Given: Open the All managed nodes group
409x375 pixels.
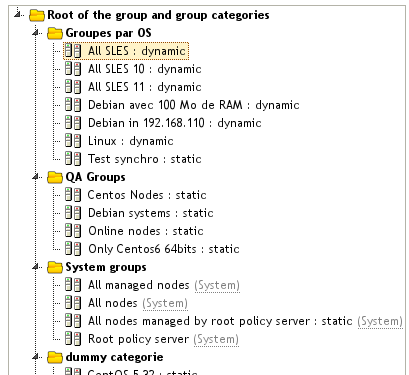Looking at the screenshot, I should pyautogui.click(x=139, y=285).
